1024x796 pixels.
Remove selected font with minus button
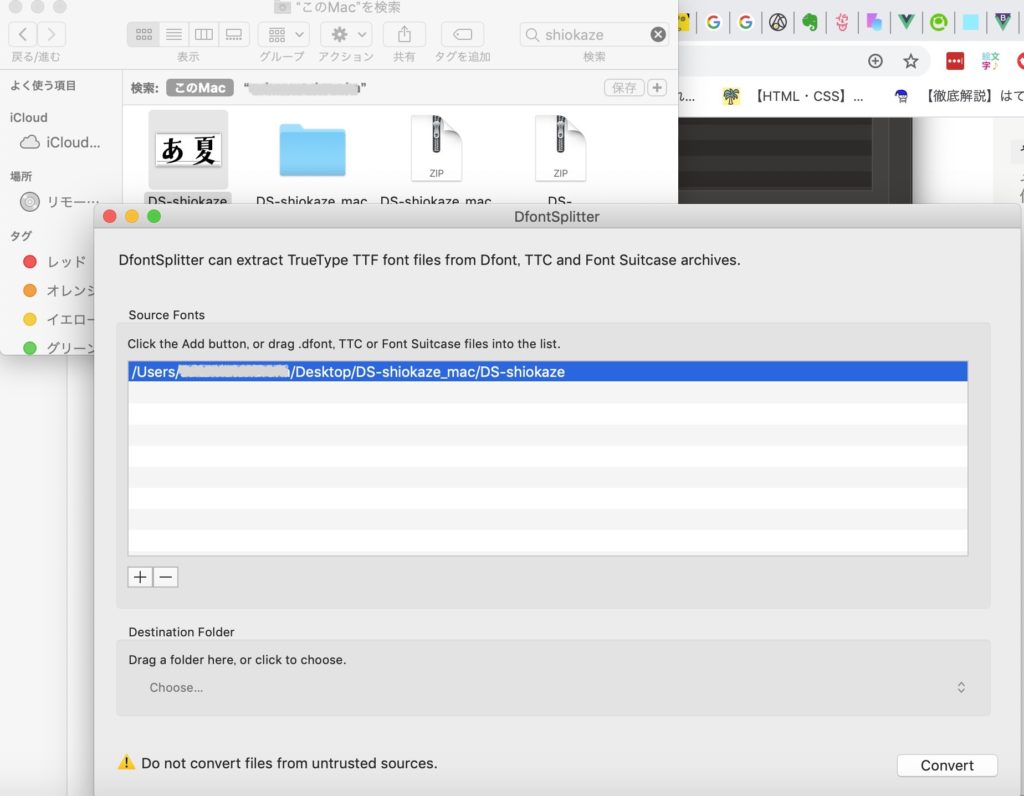point(166,577)
